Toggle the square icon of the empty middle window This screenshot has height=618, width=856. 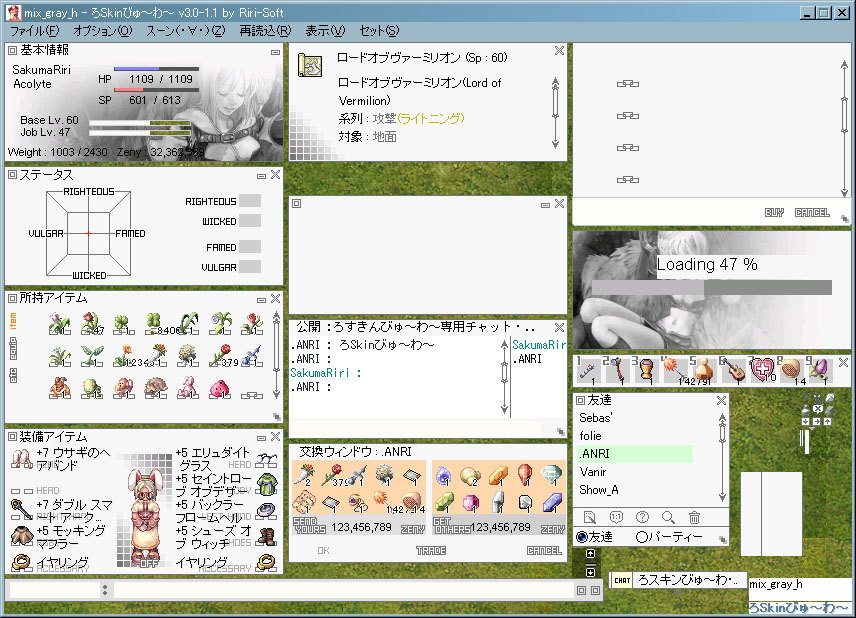pyautogui.click(x=296, y=204)
